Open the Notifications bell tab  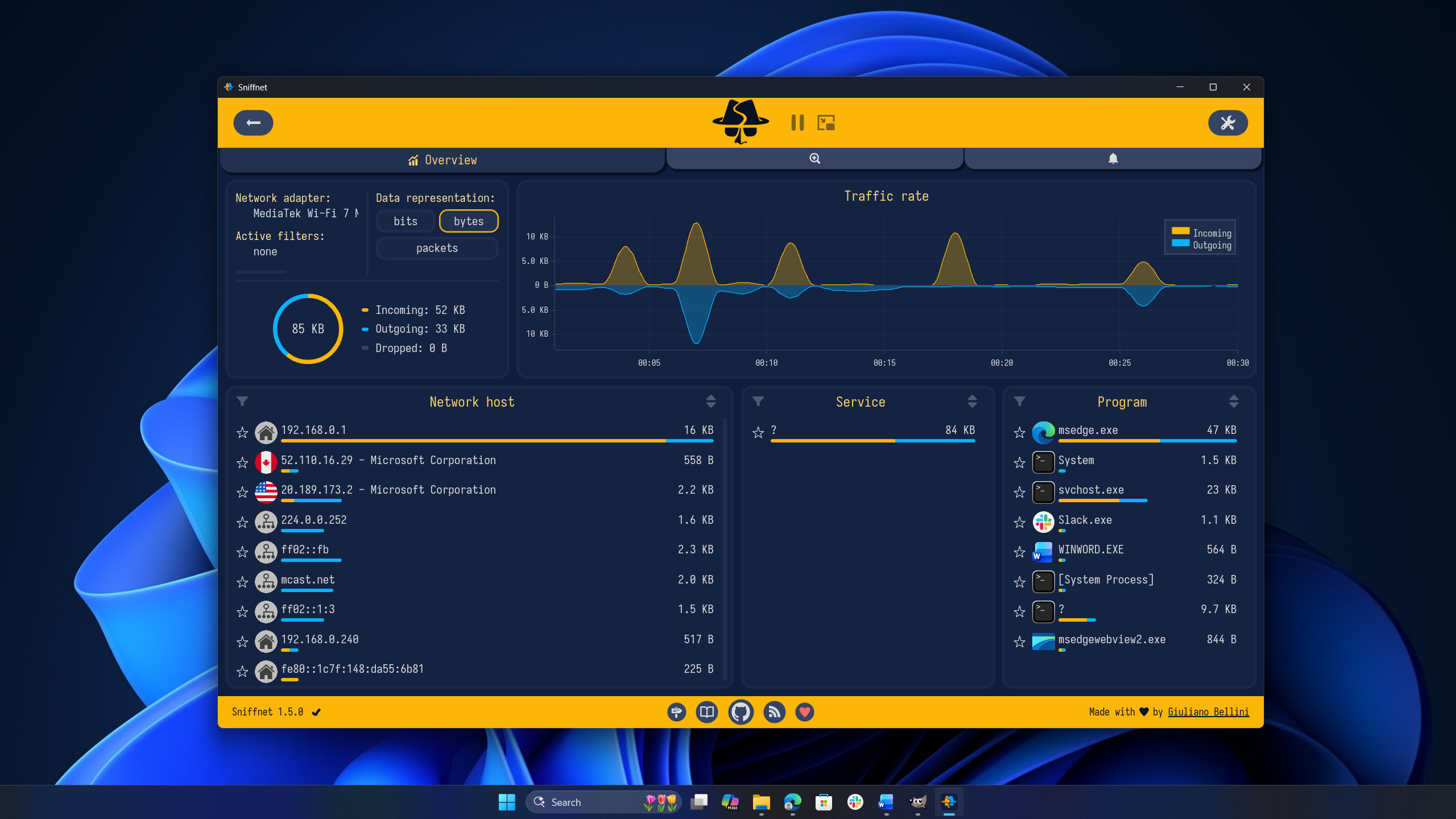(x=1113, y=158)
